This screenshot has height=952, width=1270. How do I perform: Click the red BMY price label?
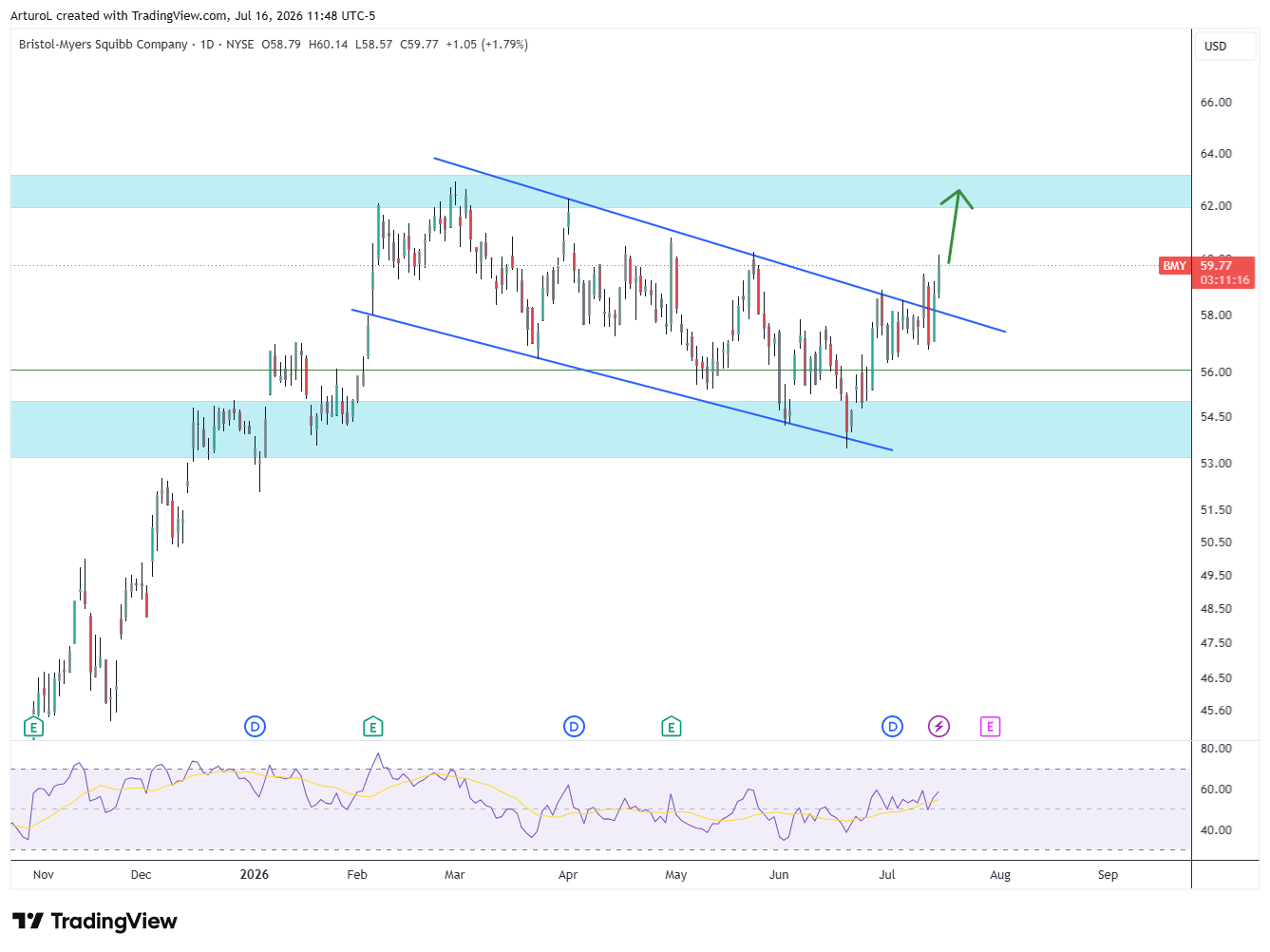[x=1174, y=266]
